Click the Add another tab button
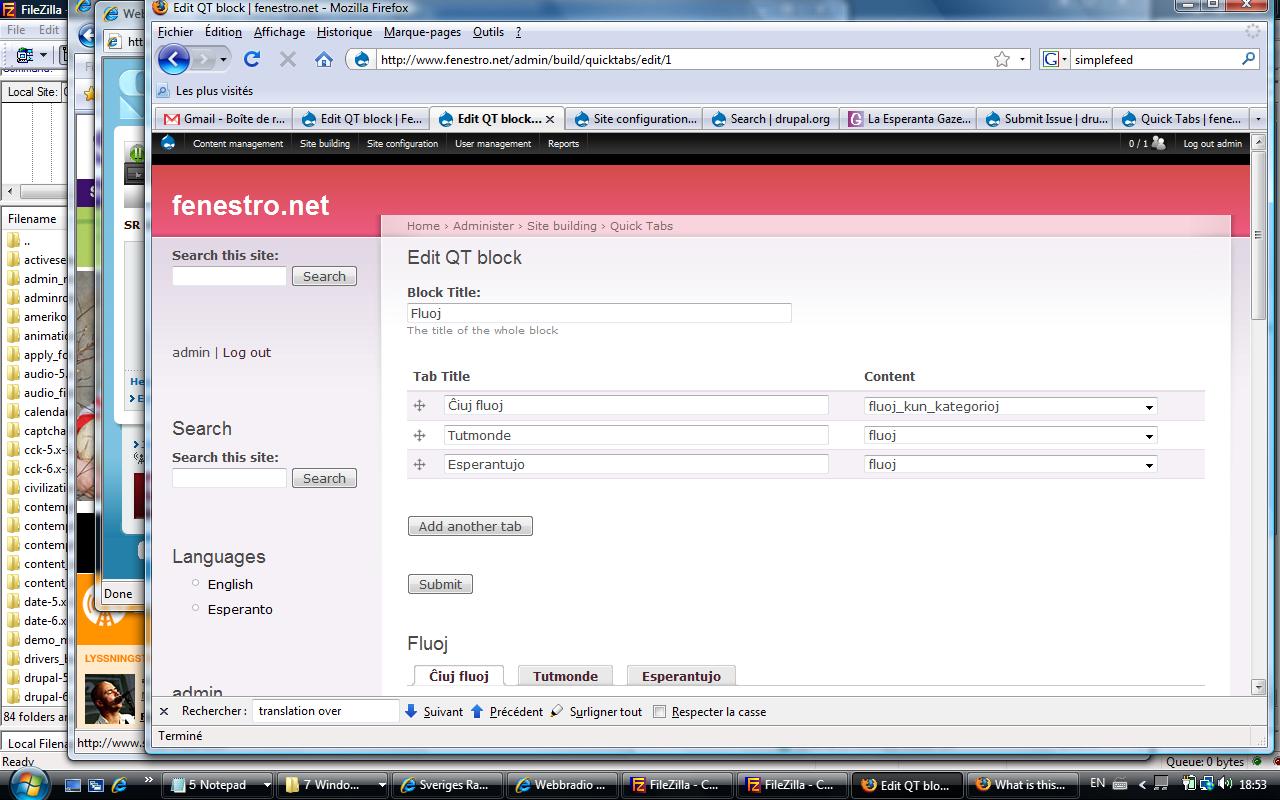The image size is (1280, 800). click(470, 526)
